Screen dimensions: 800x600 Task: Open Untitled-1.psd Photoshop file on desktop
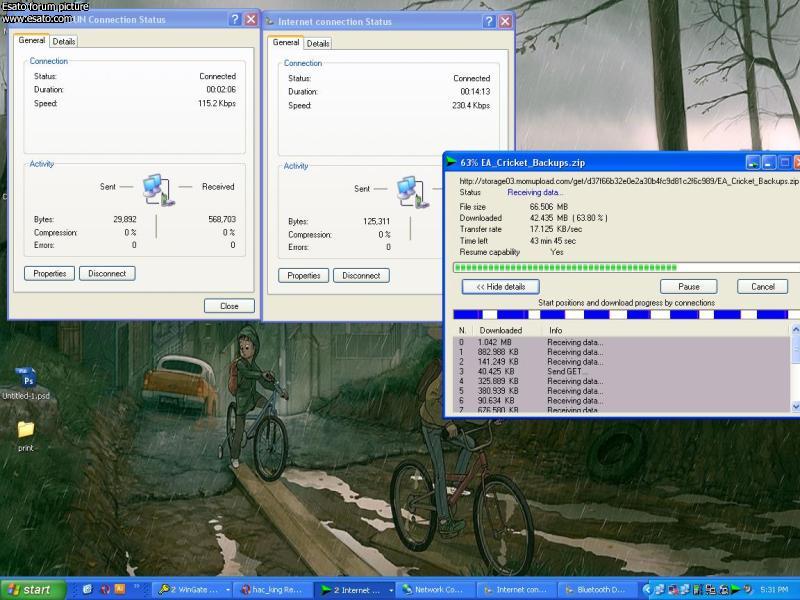tap(26, 384)
